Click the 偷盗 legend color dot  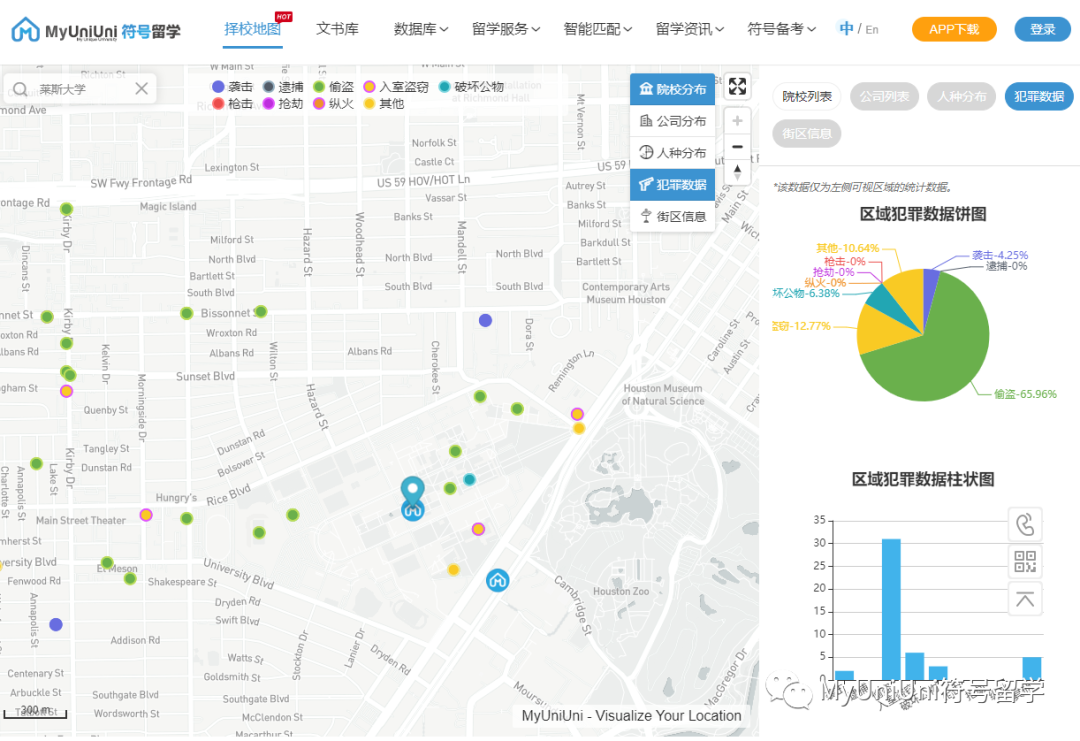pyautogui.click(x=319, y=87)
